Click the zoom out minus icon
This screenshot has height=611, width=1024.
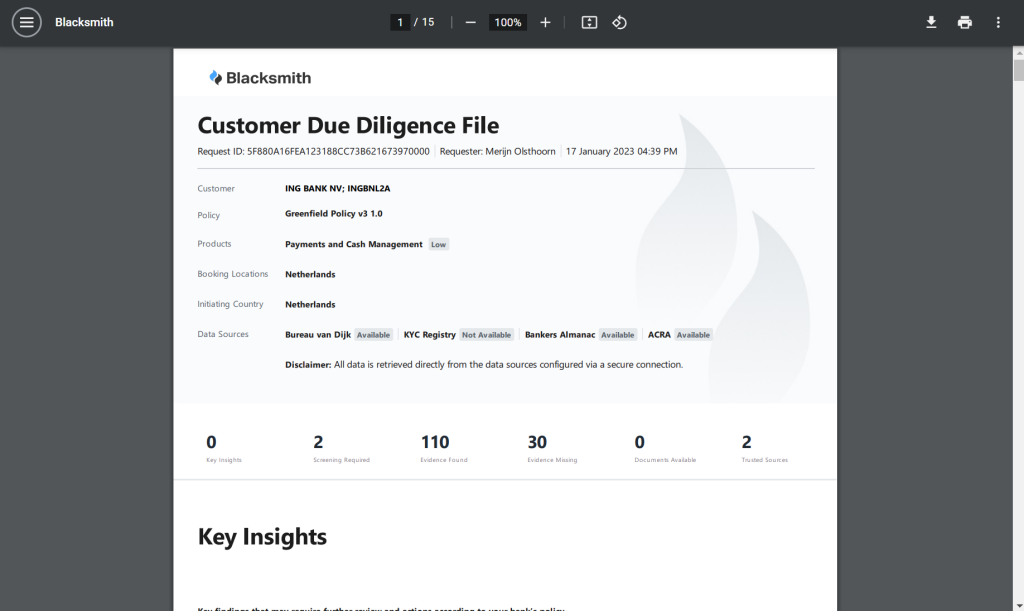click(x=470, y=22)
